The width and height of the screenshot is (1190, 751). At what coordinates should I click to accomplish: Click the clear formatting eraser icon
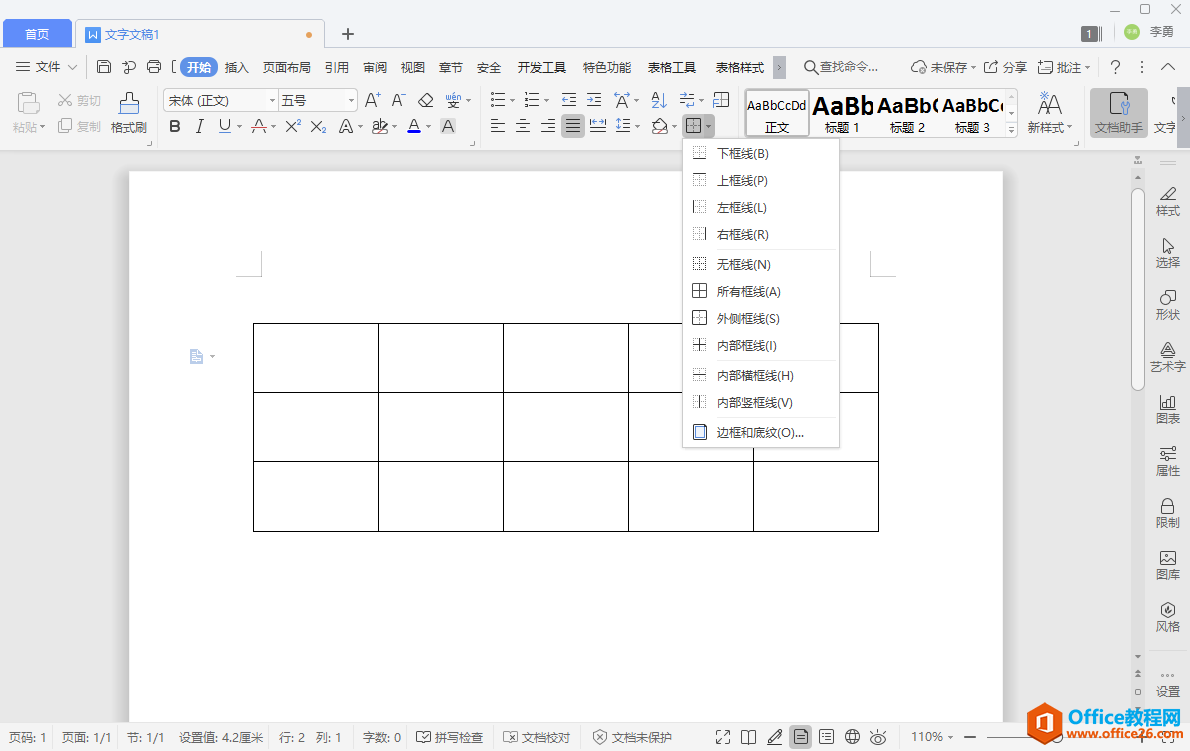426,100
